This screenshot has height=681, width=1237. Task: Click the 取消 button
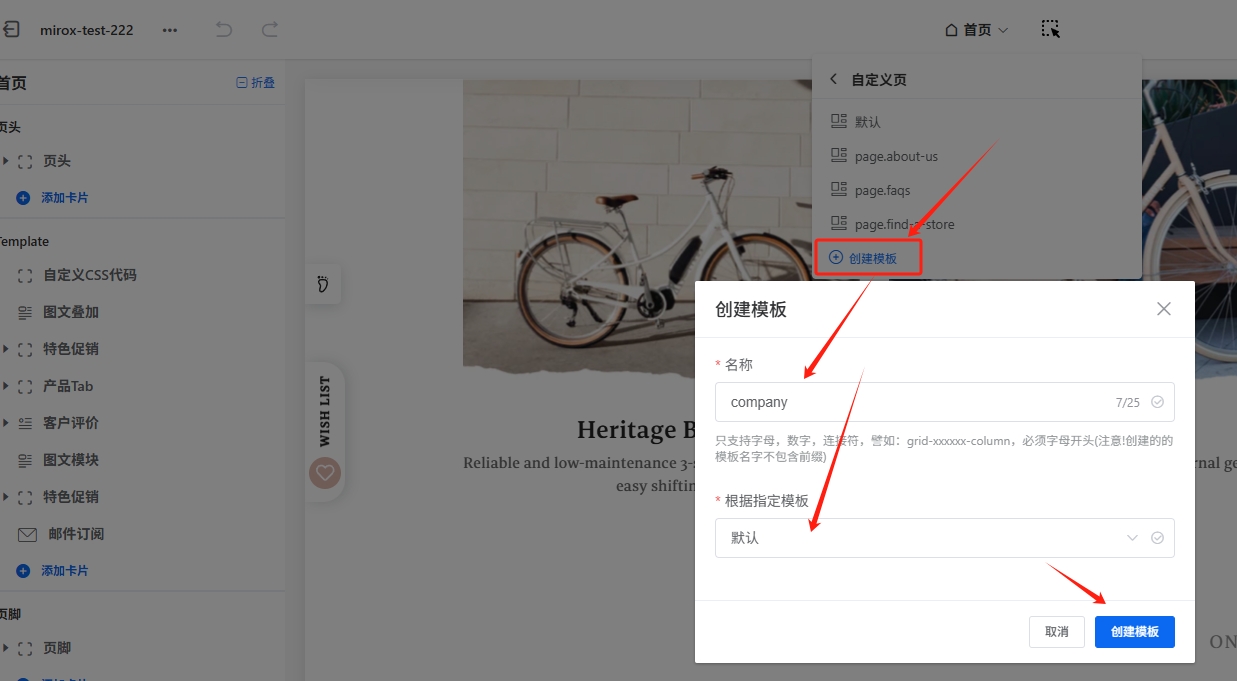[1056, 631]
